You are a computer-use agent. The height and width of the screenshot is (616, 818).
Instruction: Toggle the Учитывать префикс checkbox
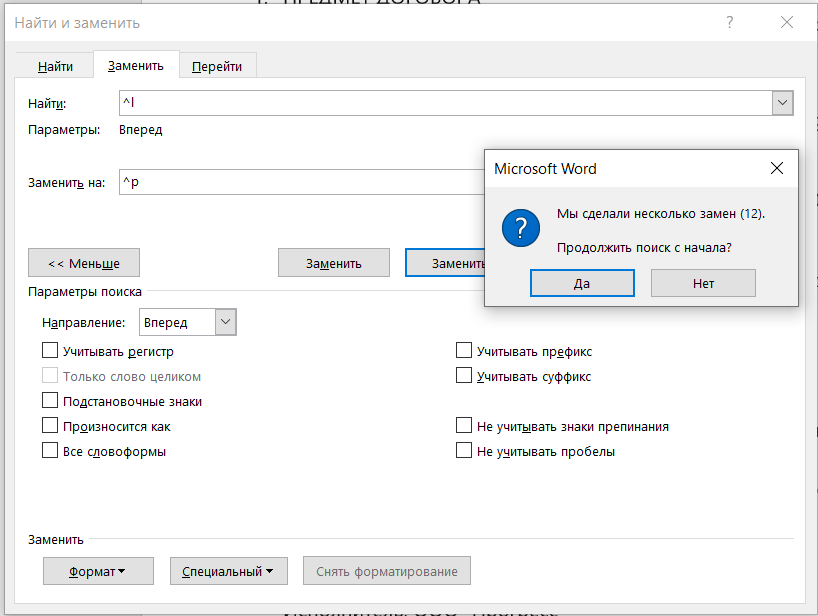pyautogui.click(x=464, y=350)
